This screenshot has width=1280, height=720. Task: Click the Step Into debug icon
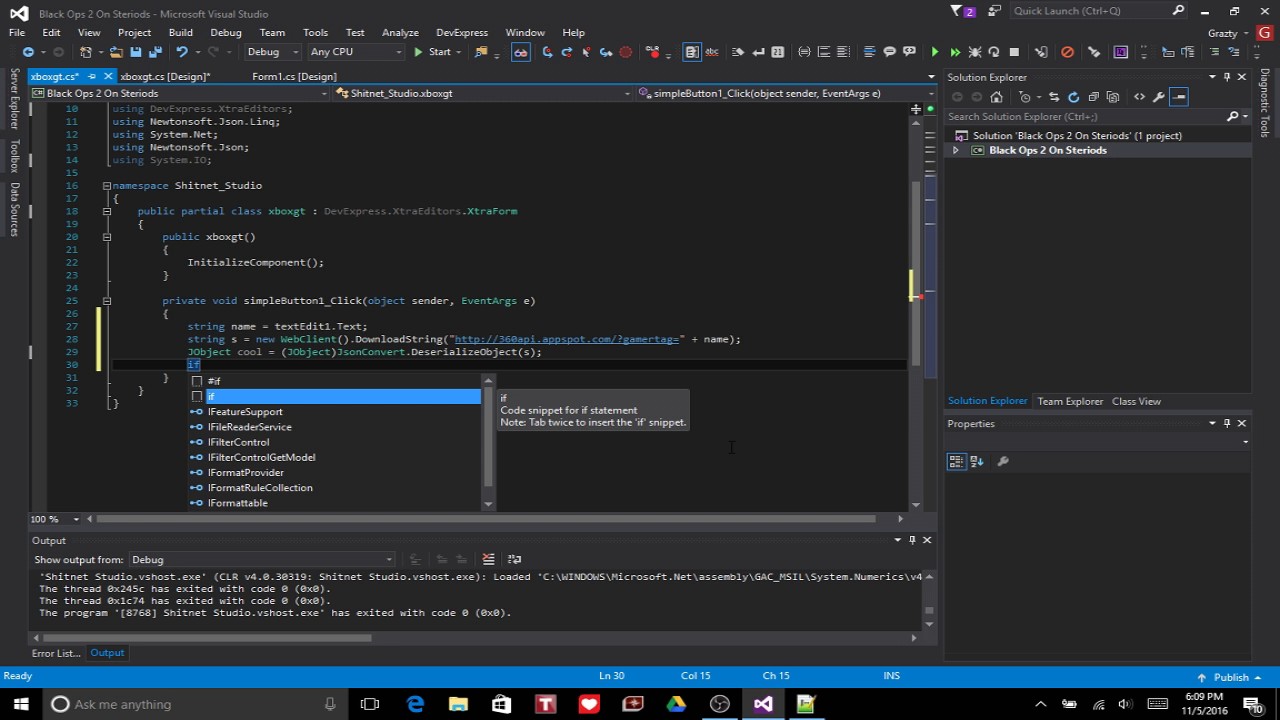pos(547,52)
